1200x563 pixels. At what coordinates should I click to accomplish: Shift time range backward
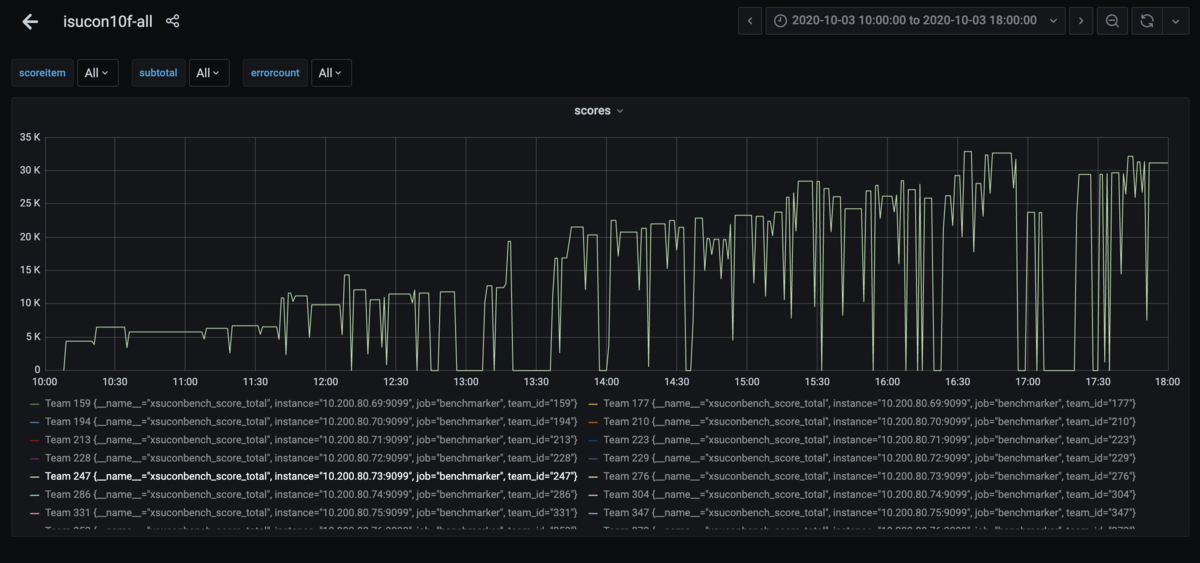(x=750, y=21)
